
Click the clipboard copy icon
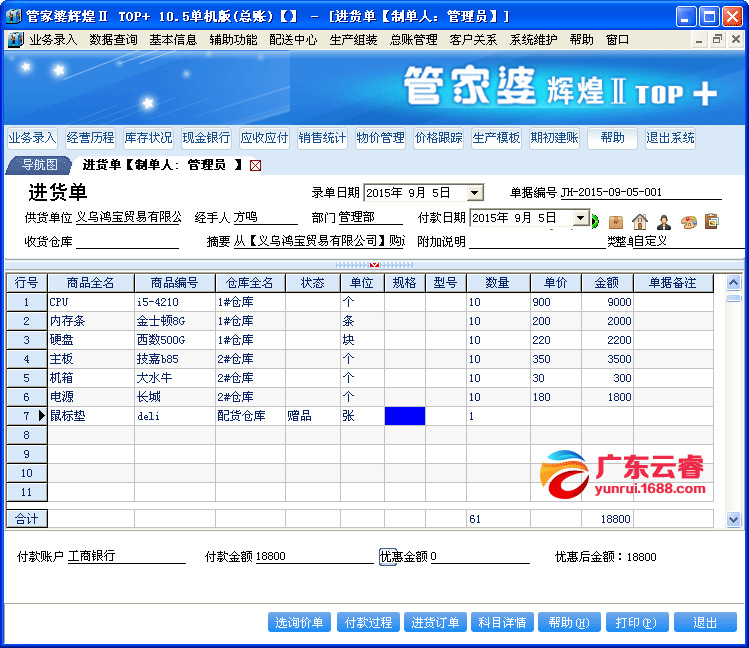(711, 221)
